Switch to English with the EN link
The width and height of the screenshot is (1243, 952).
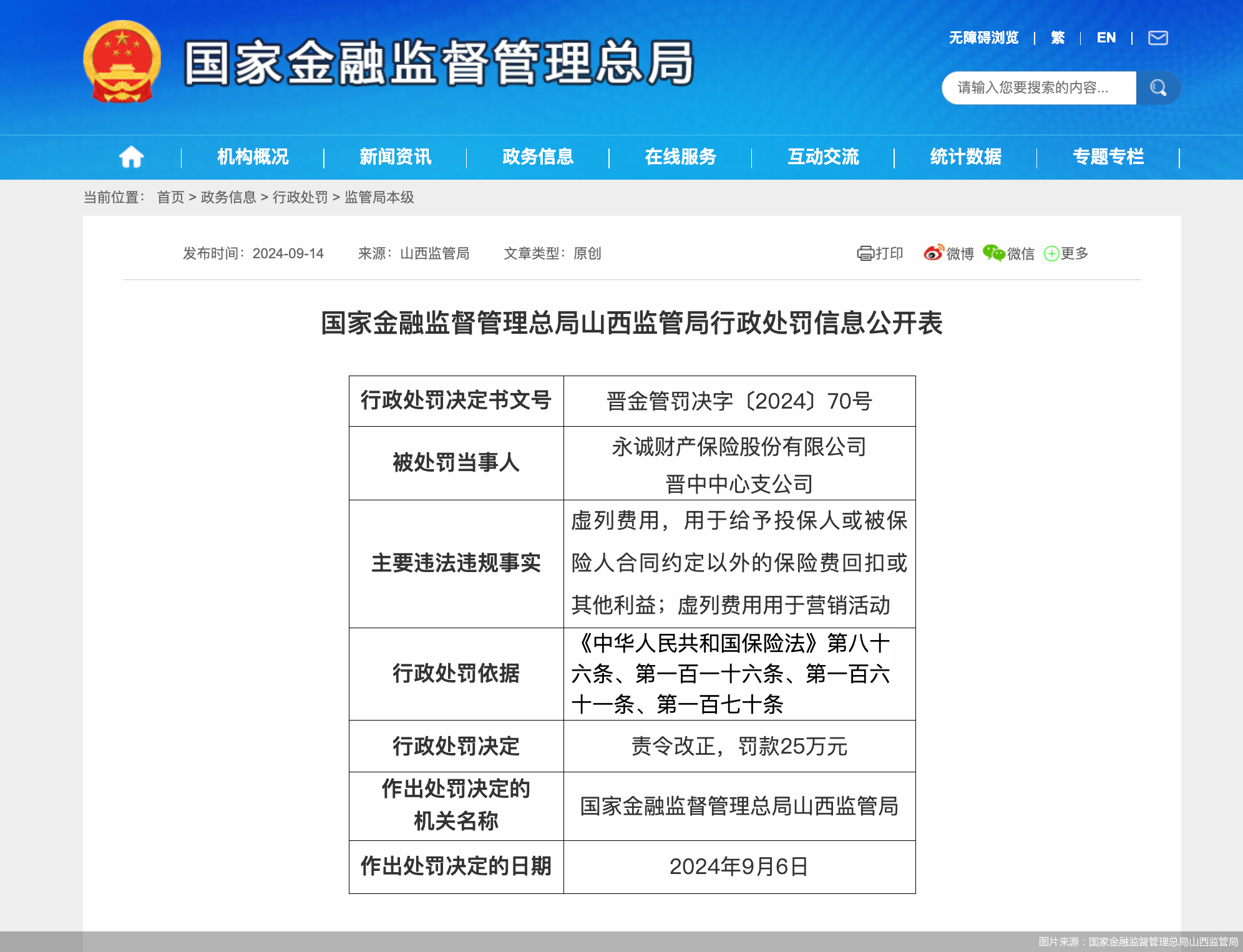pos(1107,38)
